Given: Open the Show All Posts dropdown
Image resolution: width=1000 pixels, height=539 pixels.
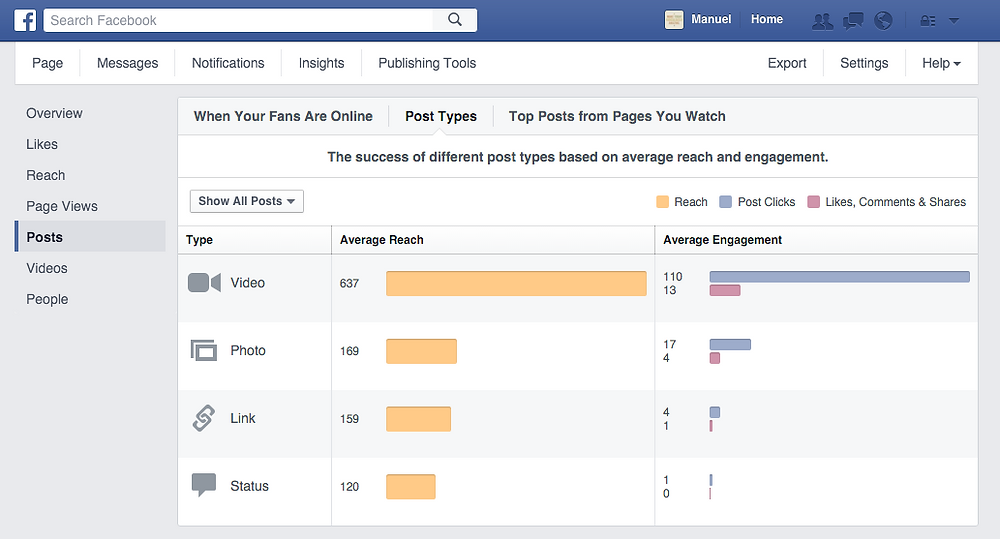Looking at the screenshot, I should click(247, 201).
